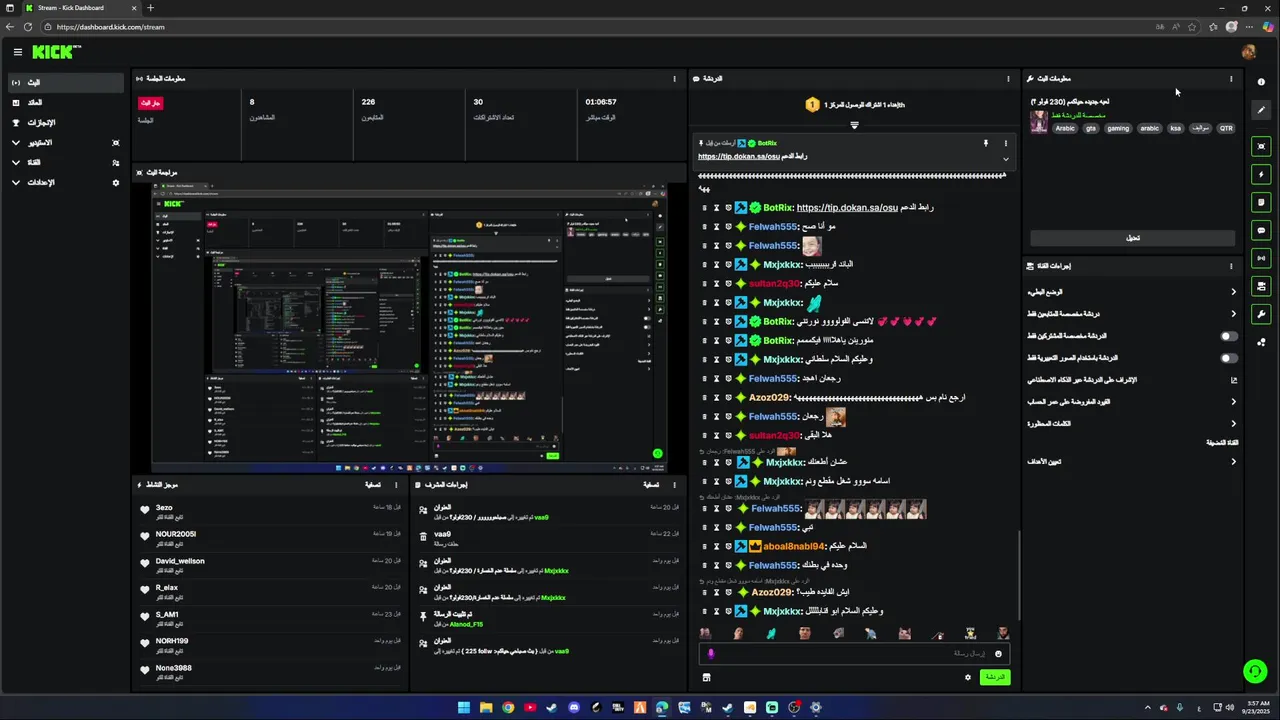The image size is (1280, 720).
Task: Toggle emotes-only chat switch
Action: coord(1229,358)
